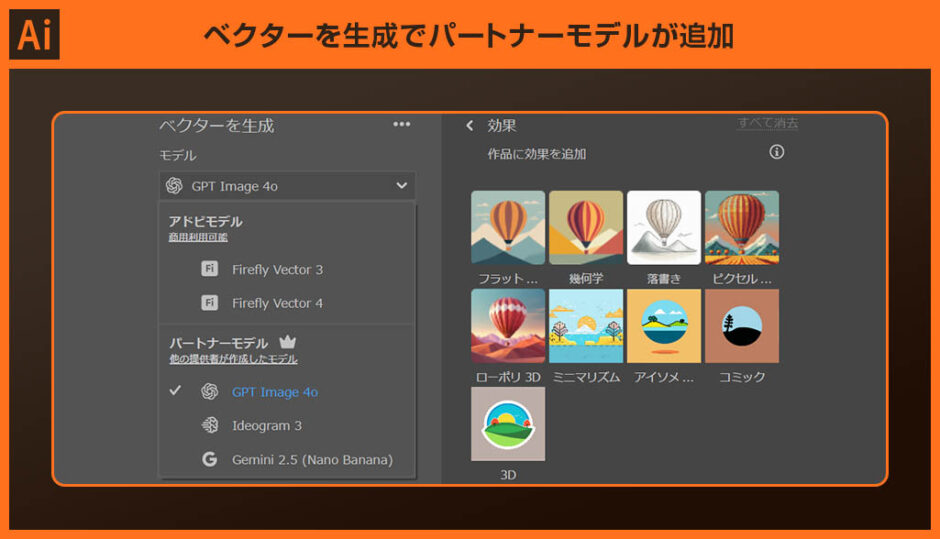Select the Ideogram 3 model option

tap(266, 425)
